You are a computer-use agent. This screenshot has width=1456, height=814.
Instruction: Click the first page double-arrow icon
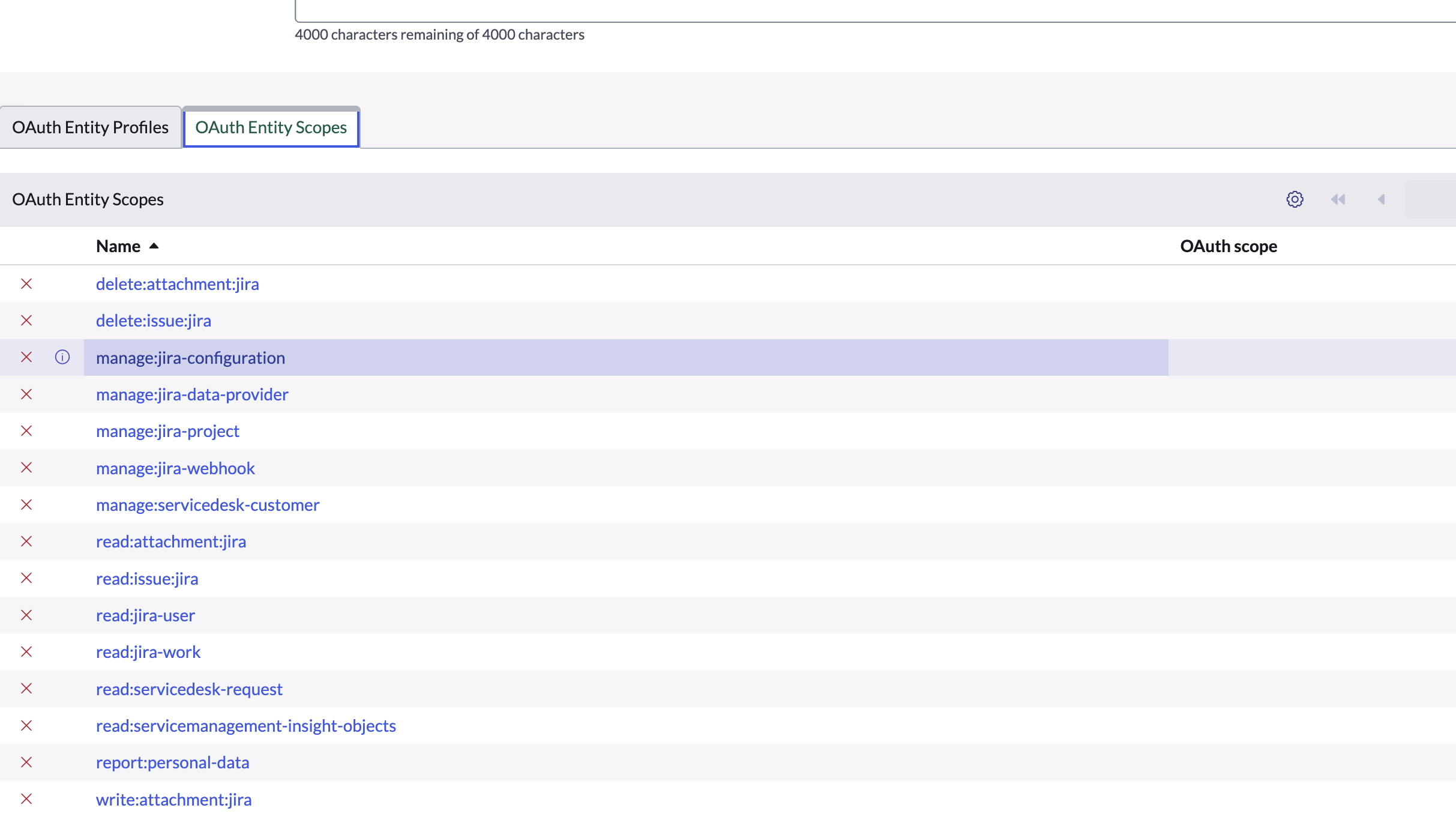1338,199
